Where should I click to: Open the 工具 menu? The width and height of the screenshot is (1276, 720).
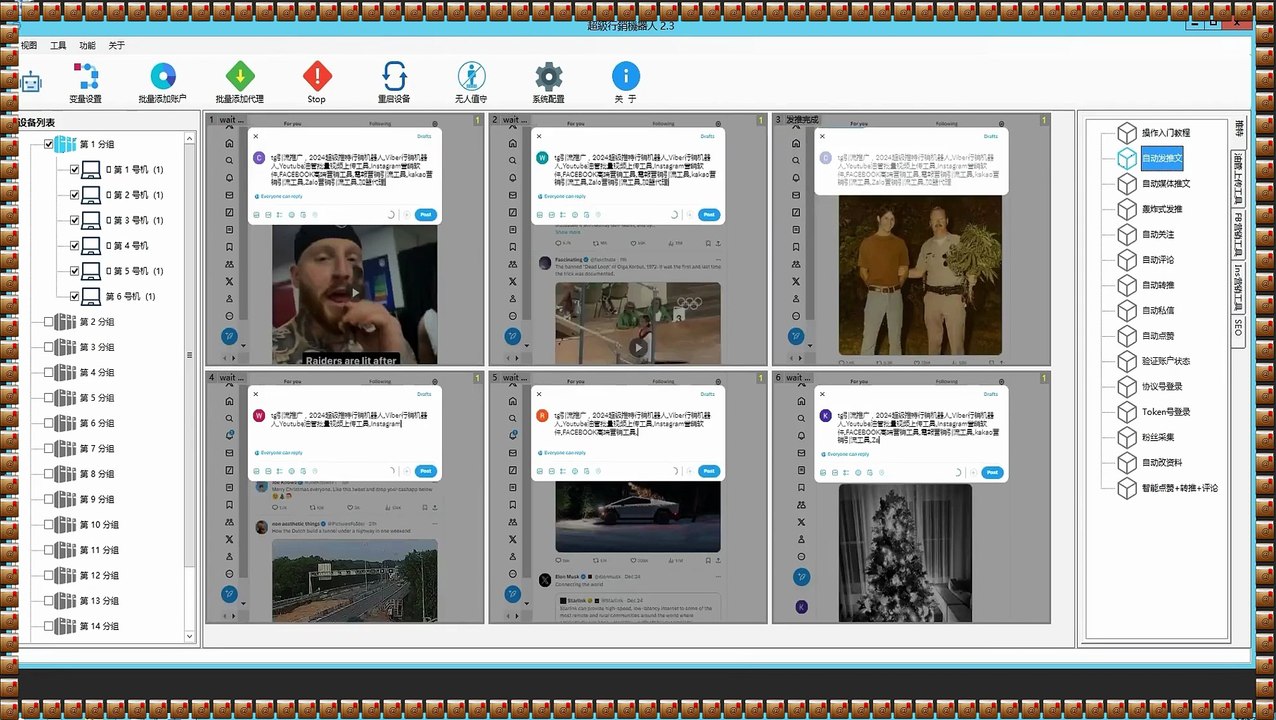pyautogui.click(x=58, y=45)
